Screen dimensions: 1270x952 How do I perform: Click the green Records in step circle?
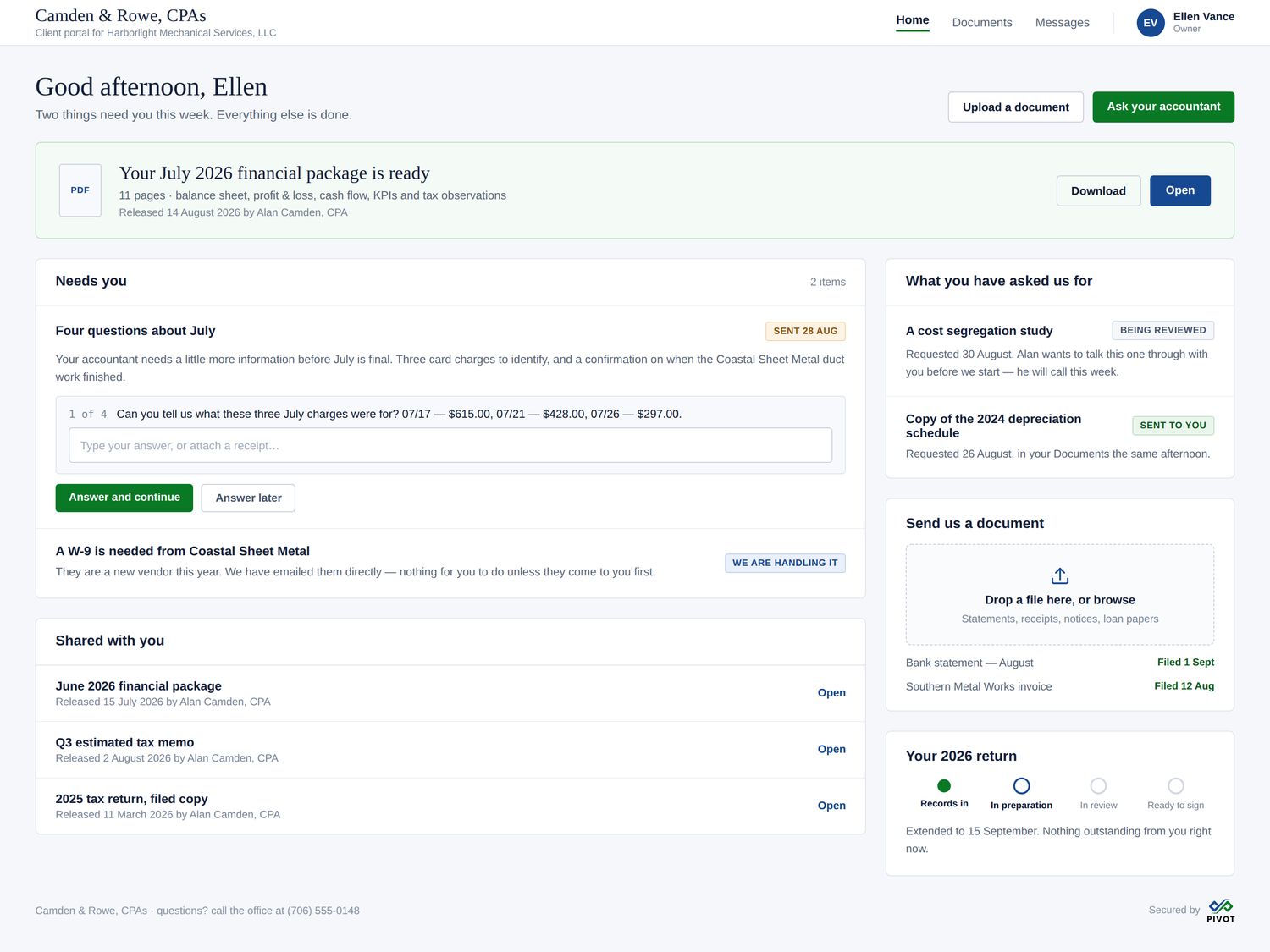(944, 786)
